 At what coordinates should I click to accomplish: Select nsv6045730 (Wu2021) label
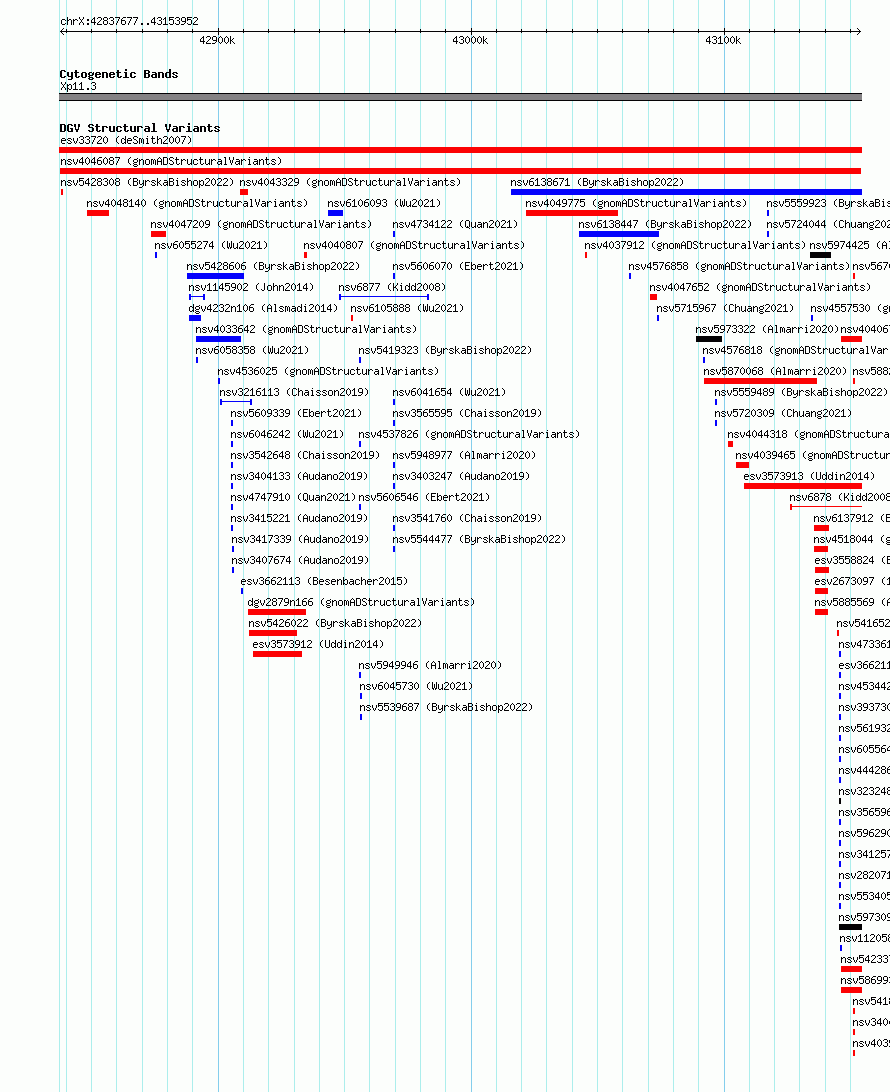click(x=416, y=685)
